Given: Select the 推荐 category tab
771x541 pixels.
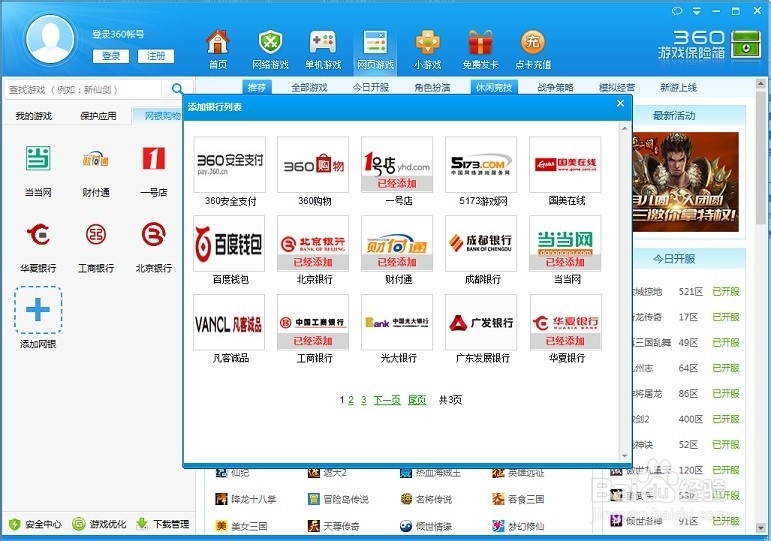Looking at the screenshot, I should point(257,88).
